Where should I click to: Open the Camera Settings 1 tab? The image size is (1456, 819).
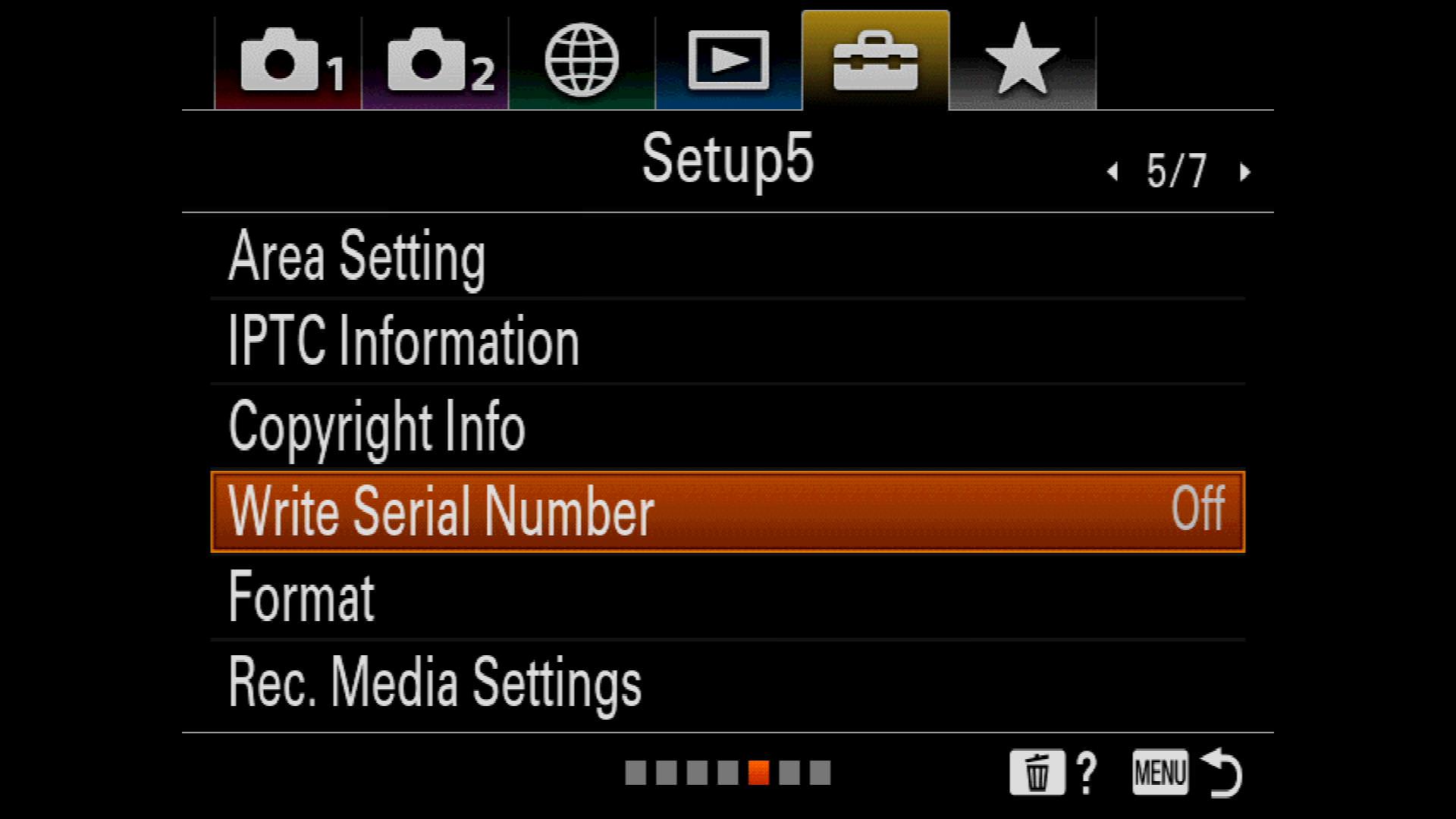[288, 62]
